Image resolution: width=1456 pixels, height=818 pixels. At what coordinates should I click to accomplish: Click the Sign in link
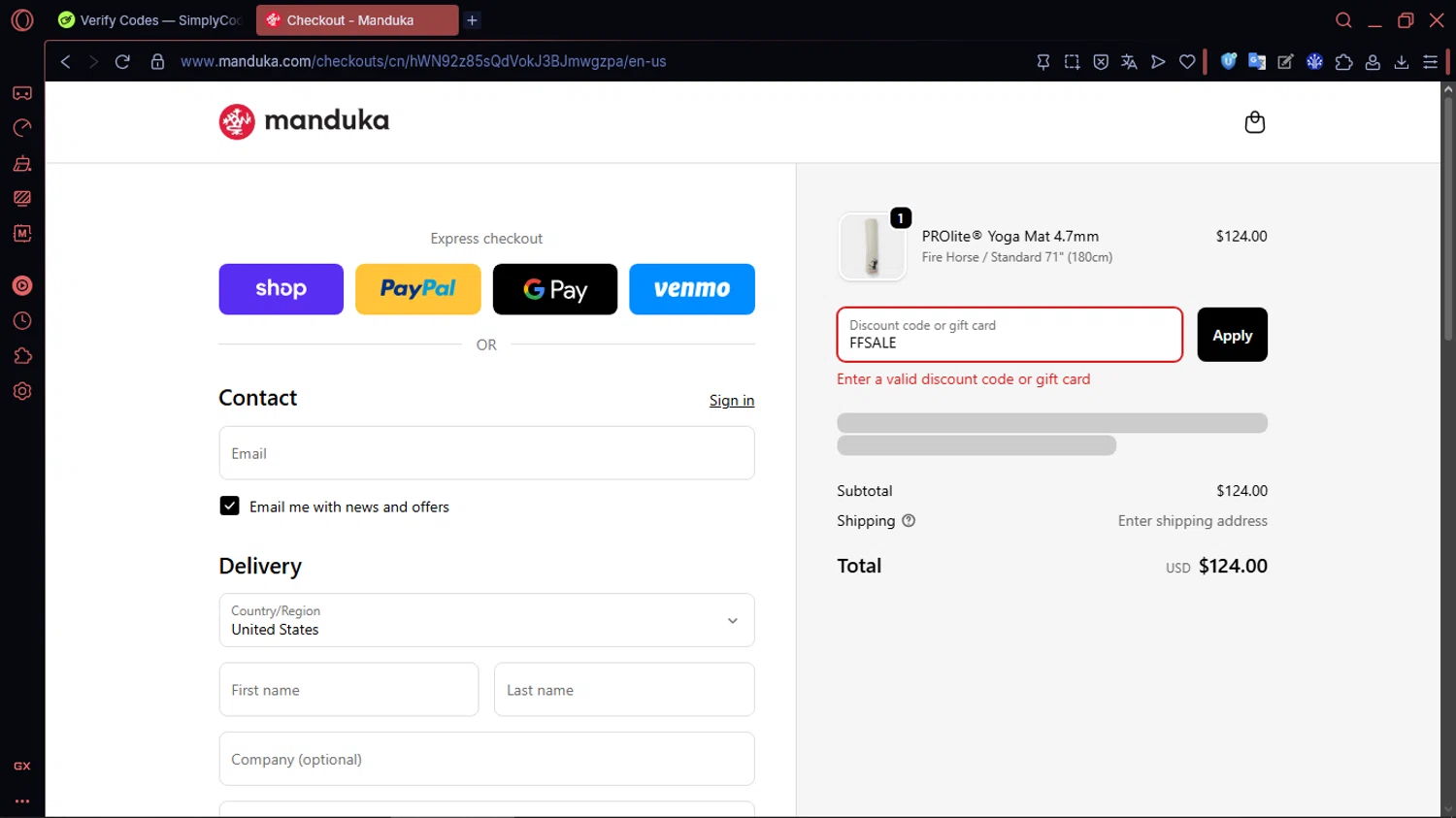point(731,401)
